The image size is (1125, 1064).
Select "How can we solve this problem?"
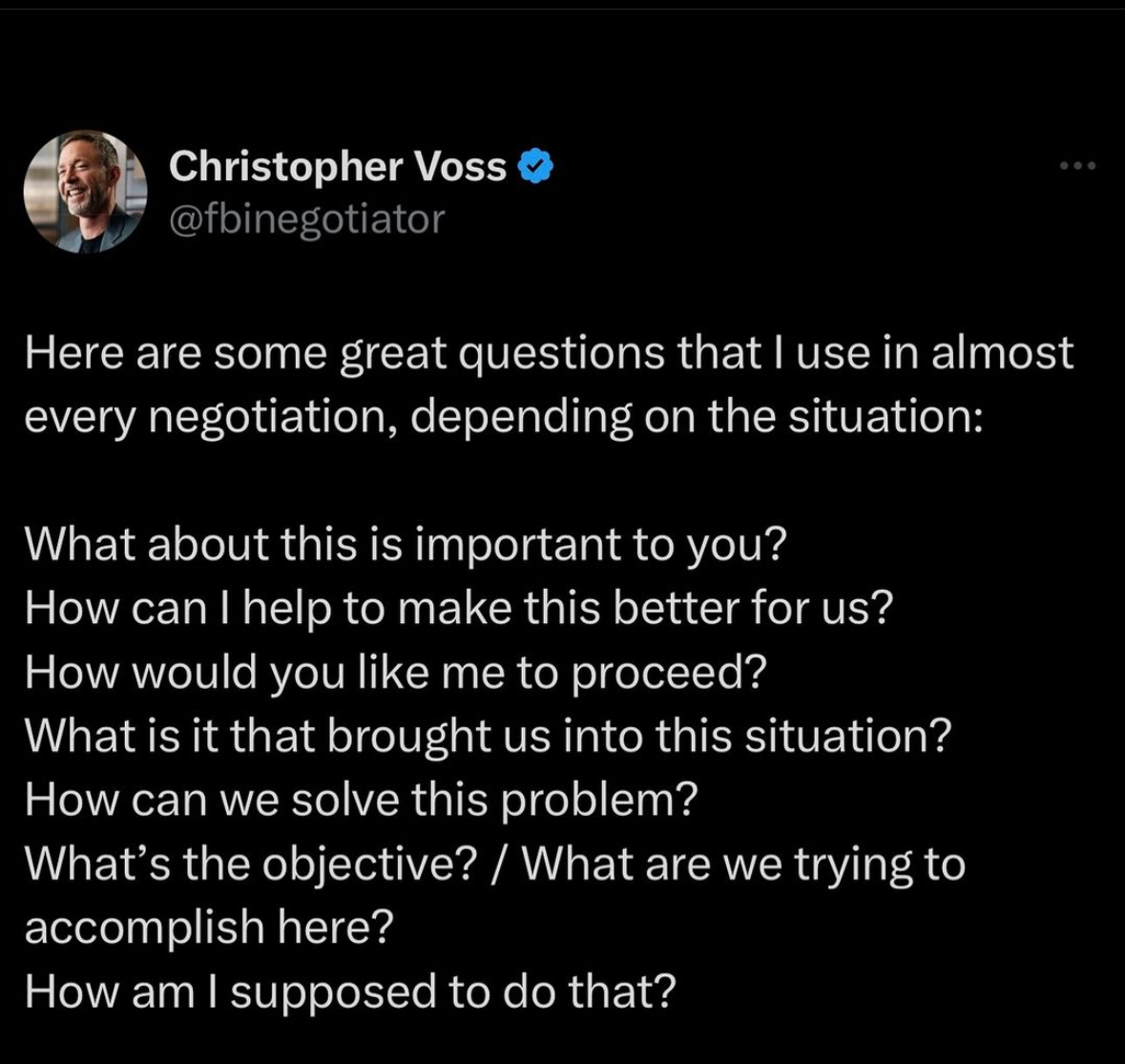(361, 800)
